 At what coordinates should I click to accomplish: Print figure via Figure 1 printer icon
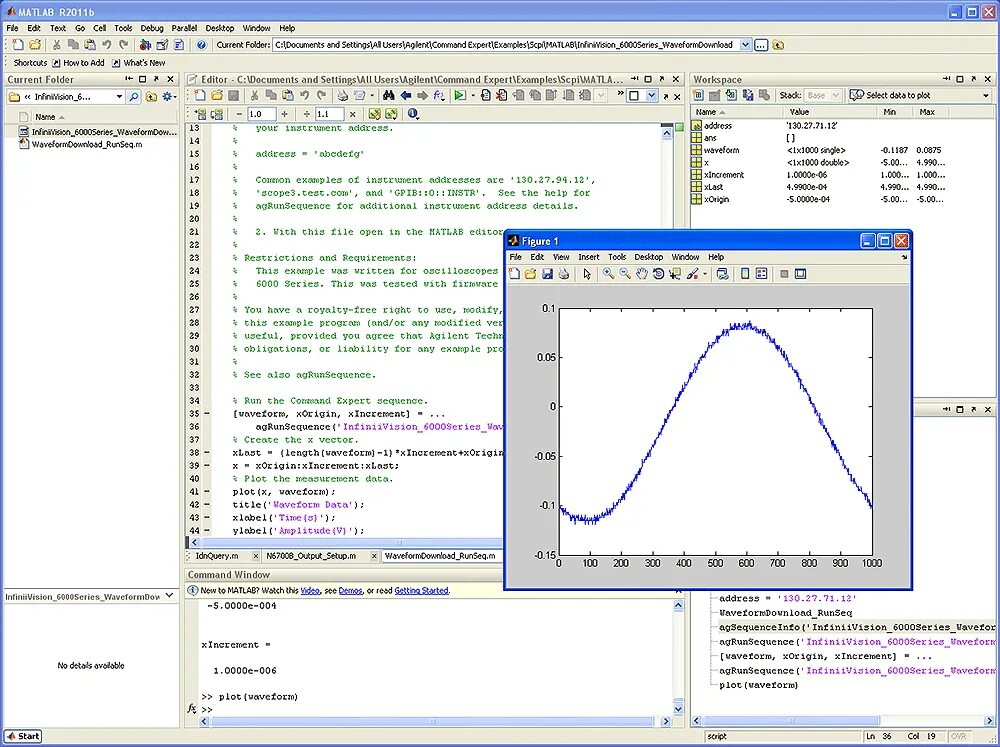564,274
